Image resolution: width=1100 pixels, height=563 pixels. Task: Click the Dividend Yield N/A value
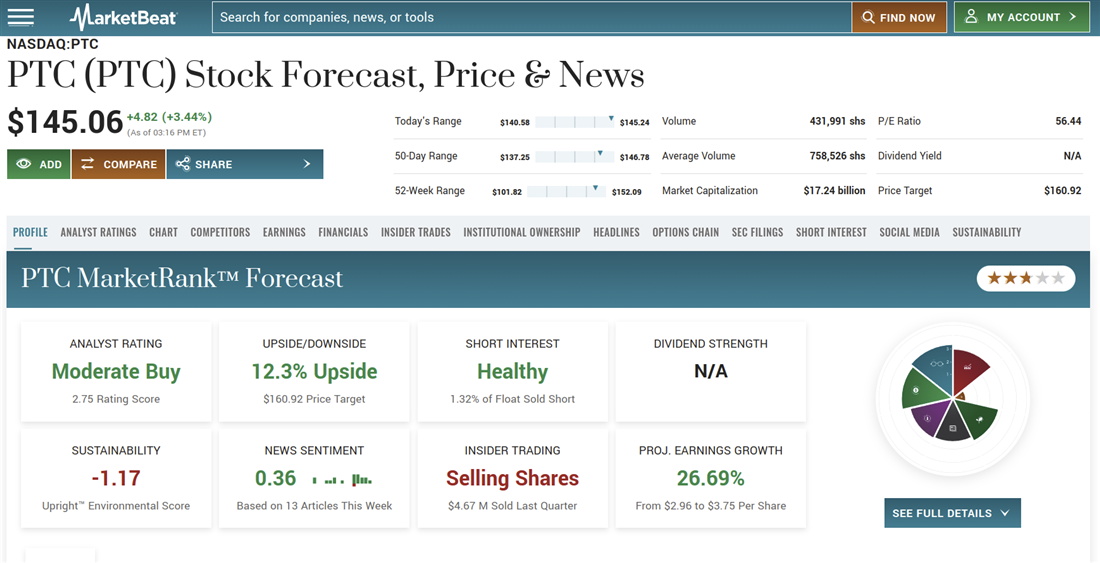(x=1073, y=156)
